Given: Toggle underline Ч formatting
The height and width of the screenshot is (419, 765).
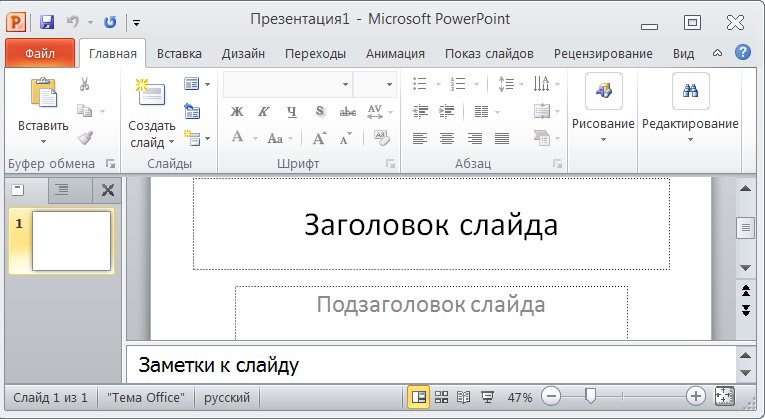Looking at the screenshot, I should (x=292, y=112).
